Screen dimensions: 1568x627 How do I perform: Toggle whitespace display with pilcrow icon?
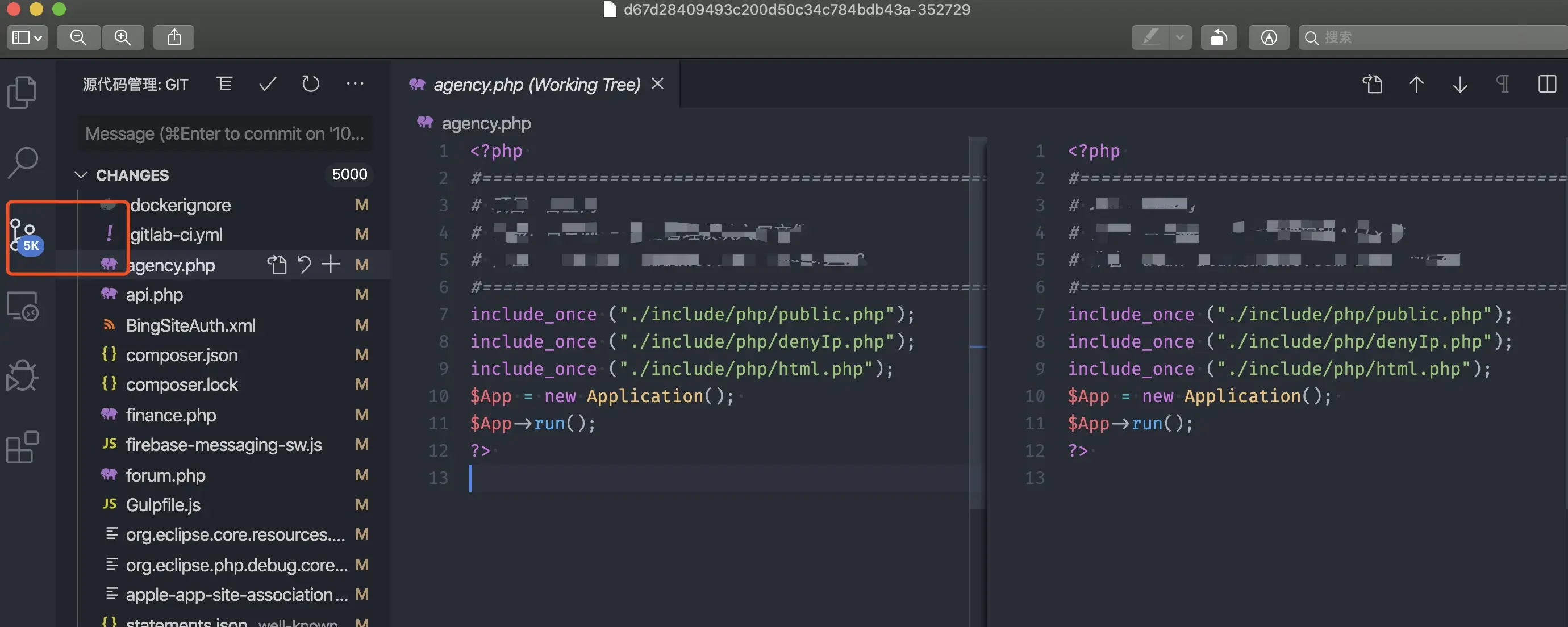[x=1502, y=84]
